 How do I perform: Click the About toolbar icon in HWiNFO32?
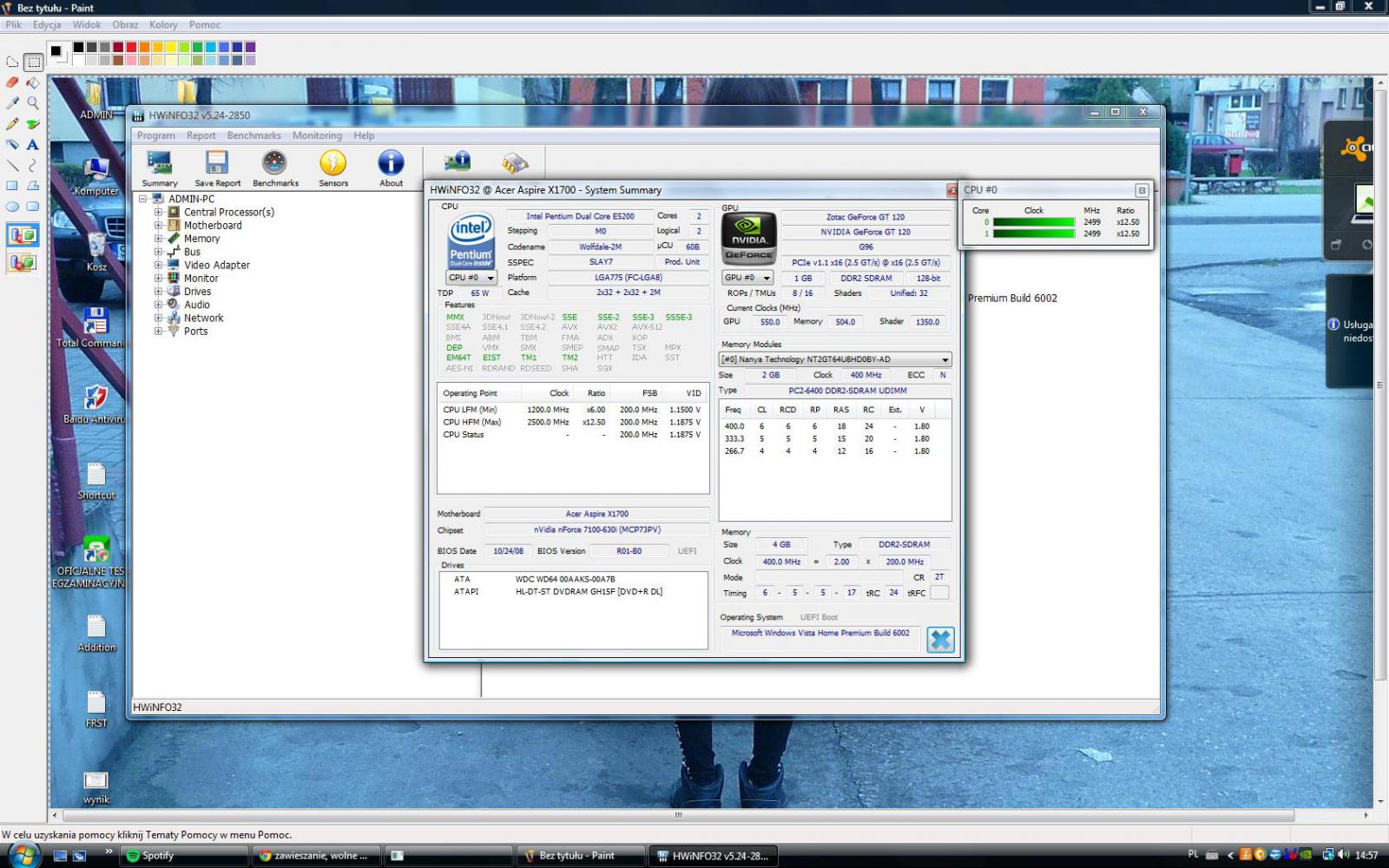tap(391, 168)
